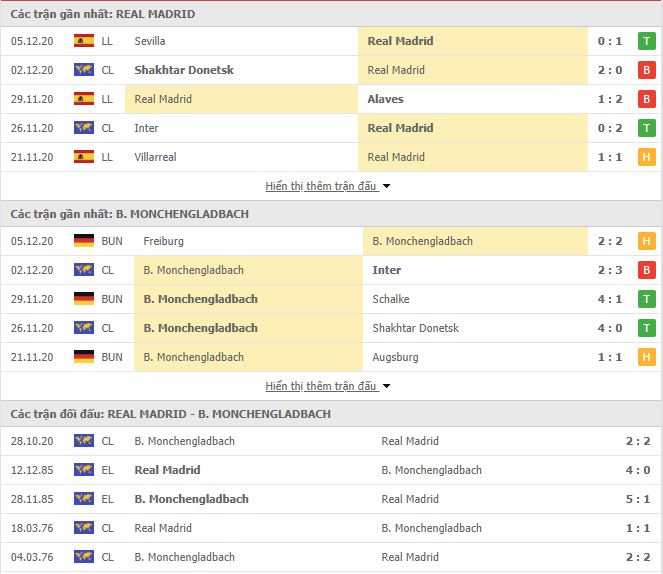This screenshot has height=574, width=663.
Task: Click the Germany flag beside Augsburg match
Action: coord(84,357)
